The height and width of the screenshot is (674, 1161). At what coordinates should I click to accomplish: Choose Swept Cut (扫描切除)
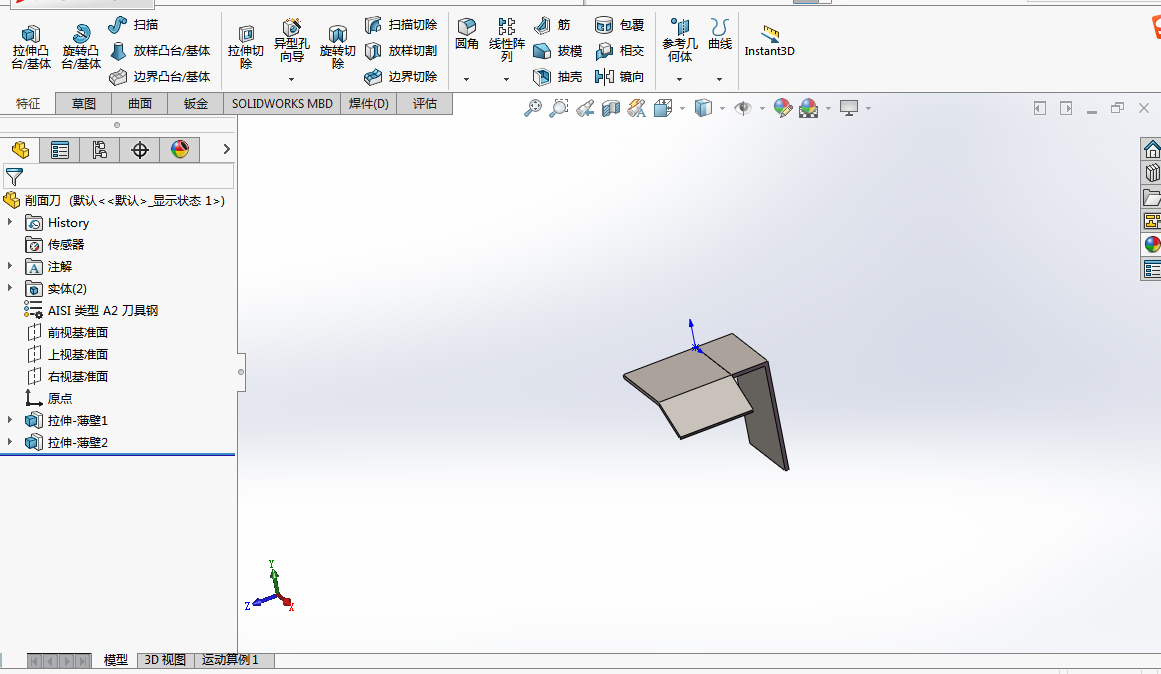[401, 24]
